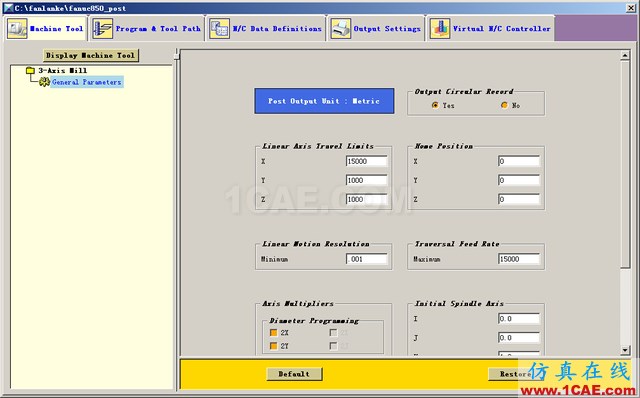Click the title bar application icon
The image size is (640, 398).
(8, 8)
